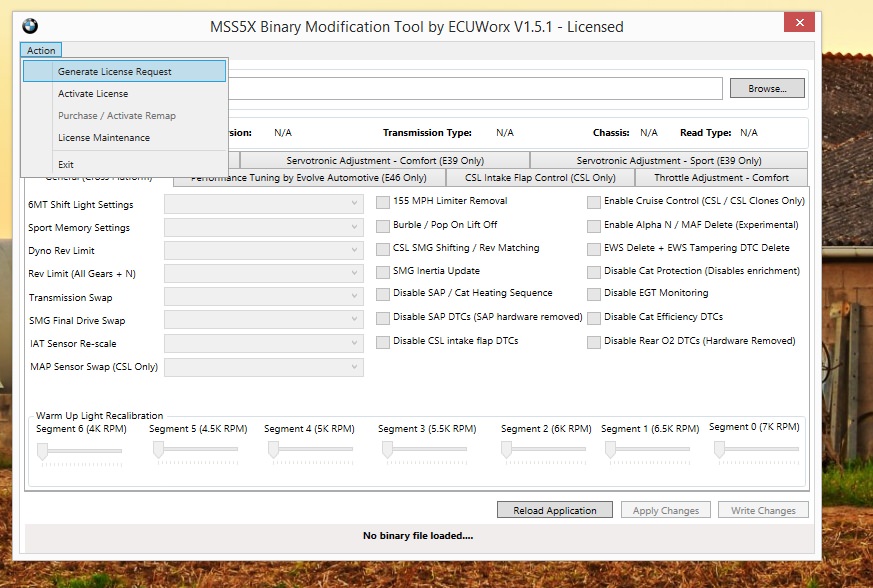Click the Browse... button

point(767,89)
